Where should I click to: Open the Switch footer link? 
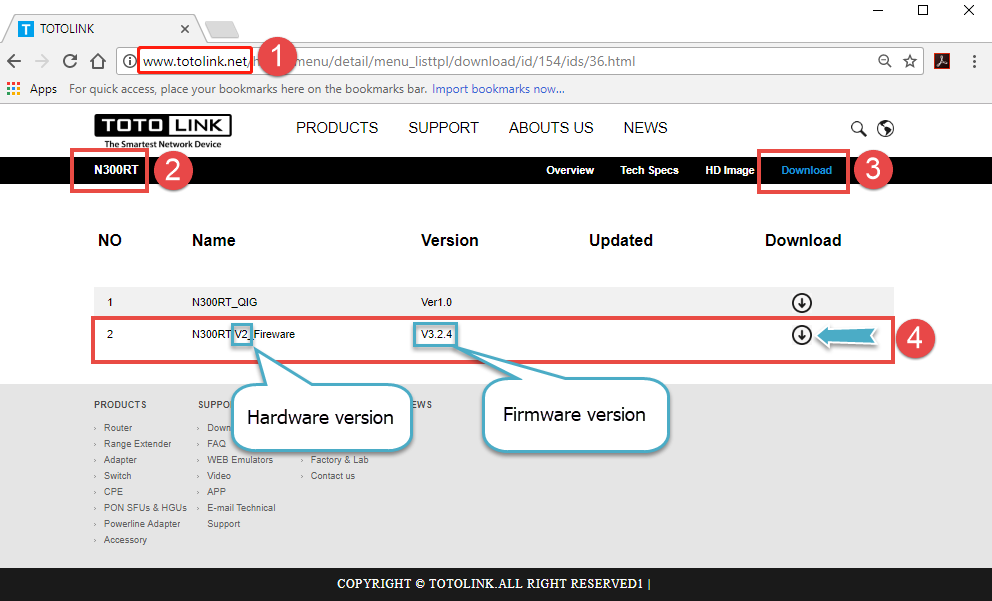pyautogui.click(x=118, y=476)
